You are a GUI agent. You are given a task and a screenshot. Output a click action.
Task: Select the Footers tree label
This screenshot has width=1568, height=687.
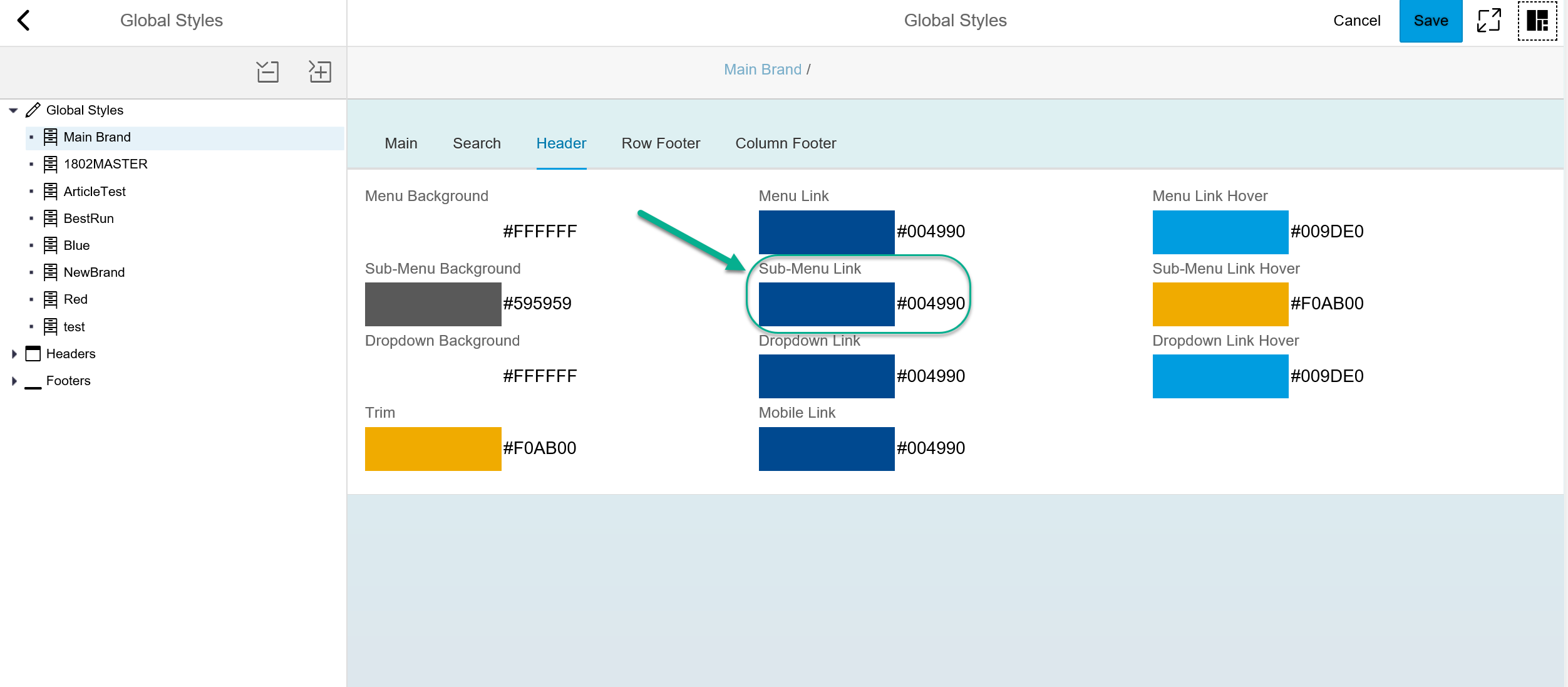(68, 381)
